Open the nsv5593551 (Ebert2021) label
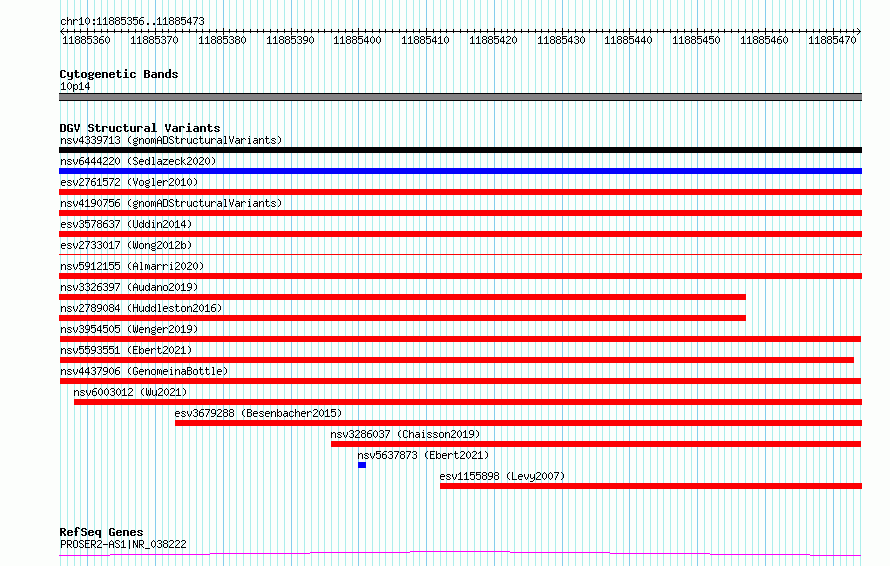This screenshot has height=566, width=890. pos(126,350)
